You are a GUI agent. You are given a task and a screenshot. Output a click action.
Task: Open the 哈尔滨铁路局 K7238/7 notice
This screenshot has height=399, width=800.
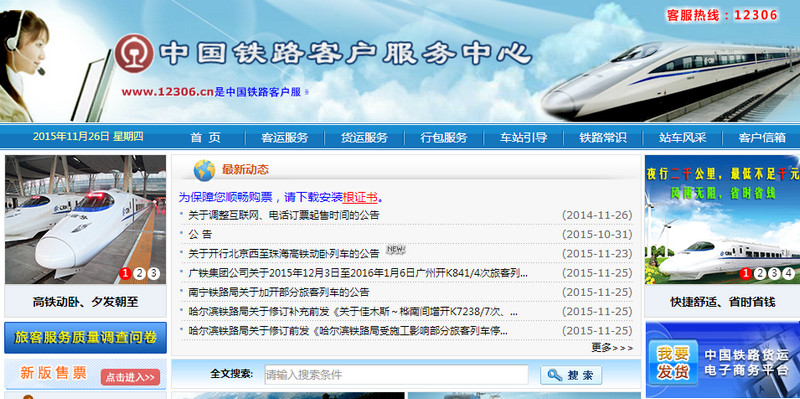(x=353, y=311)
